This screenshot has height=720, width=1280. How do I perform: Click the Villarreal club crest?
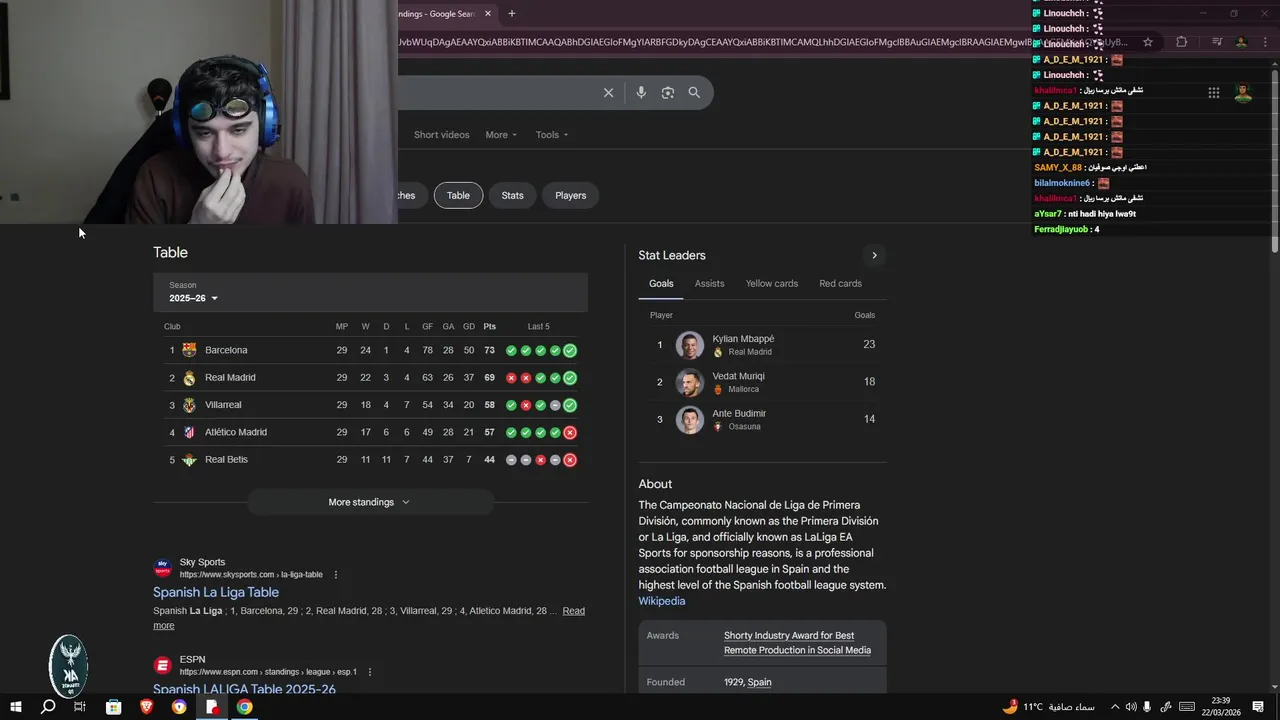point(189,405)
